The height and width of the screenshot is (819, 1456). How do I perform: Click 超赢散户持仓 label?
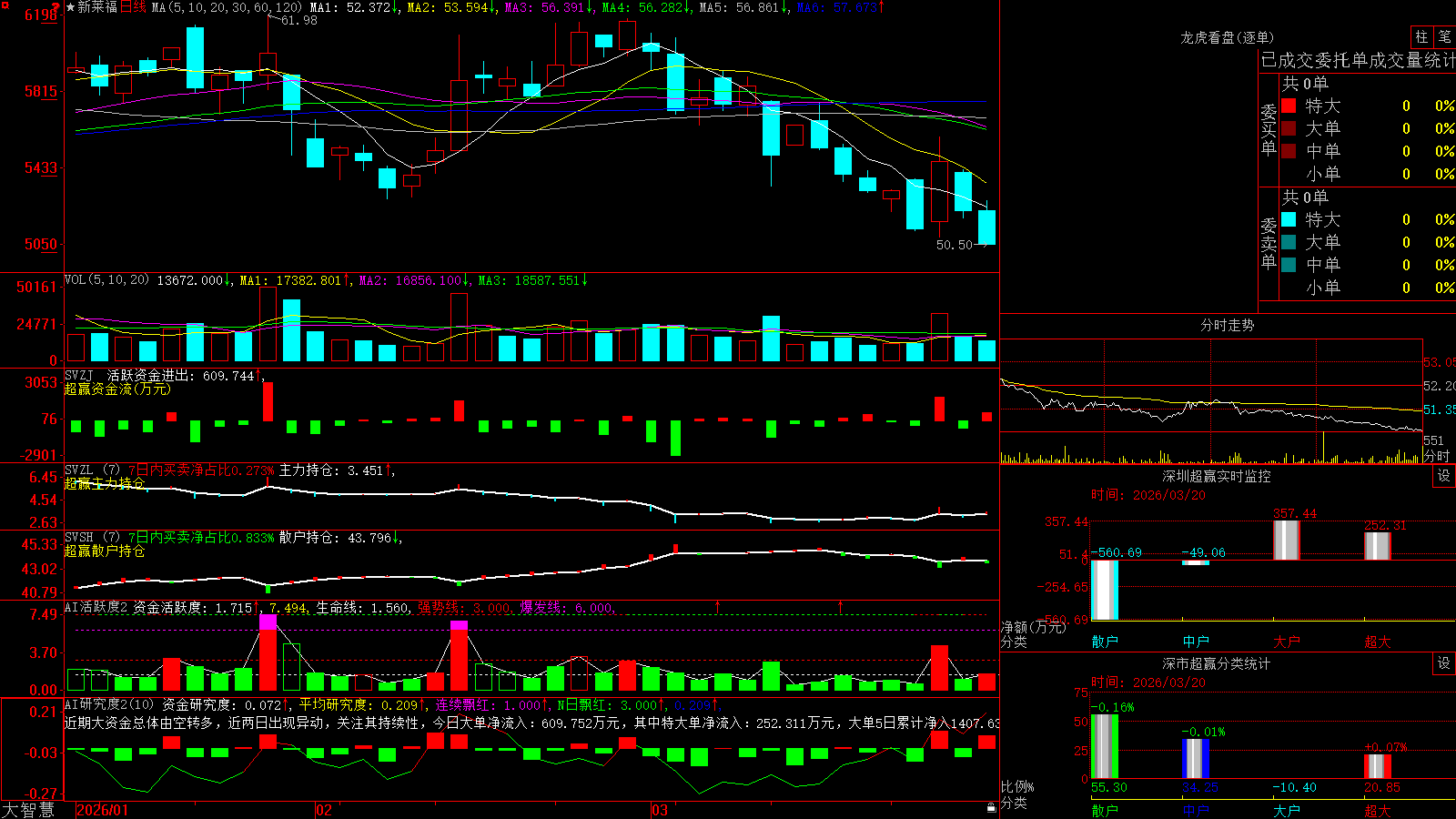[x=105, y=551]
